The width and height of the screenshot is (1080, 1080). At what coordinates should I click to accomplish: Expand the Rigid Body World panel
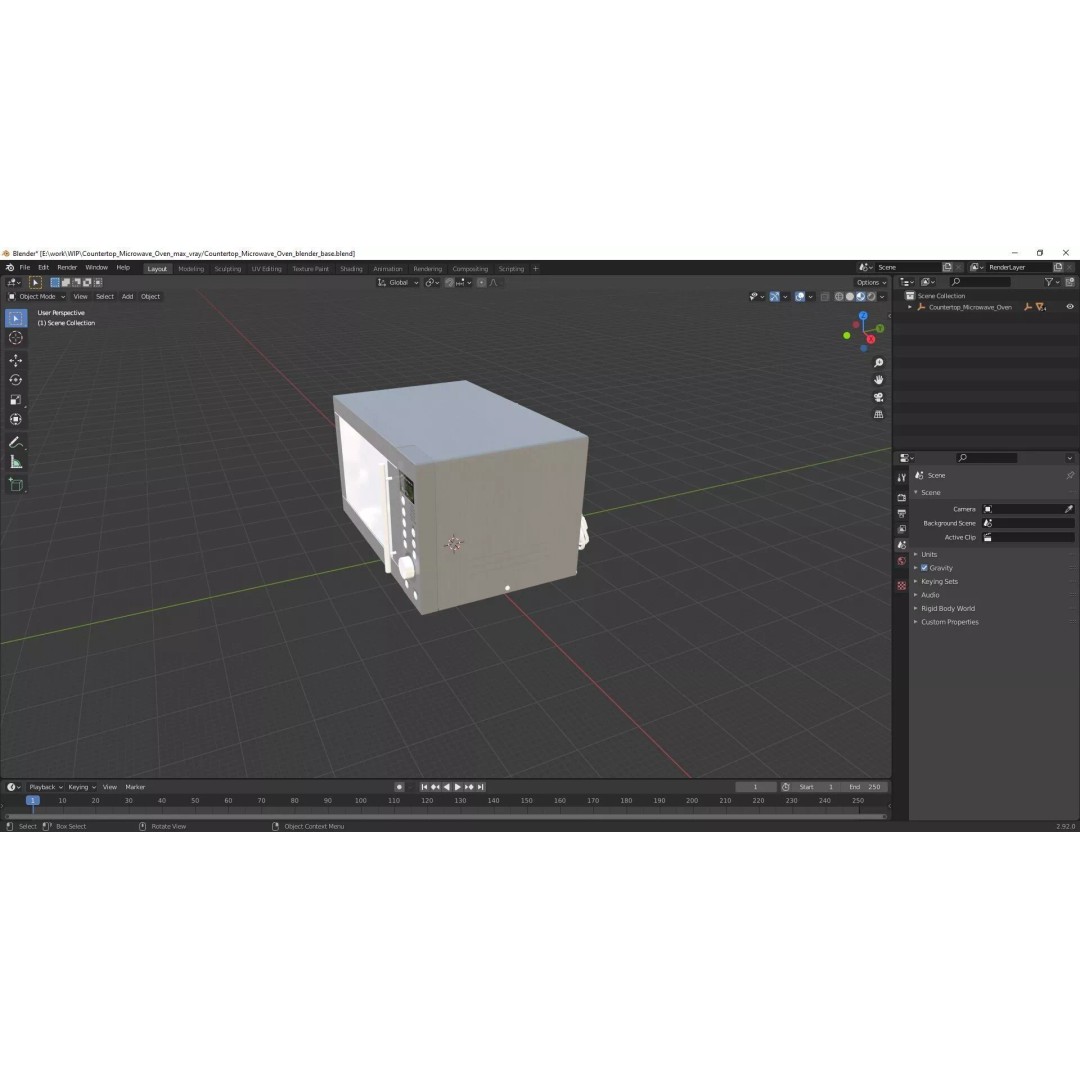tap(947, 609)
